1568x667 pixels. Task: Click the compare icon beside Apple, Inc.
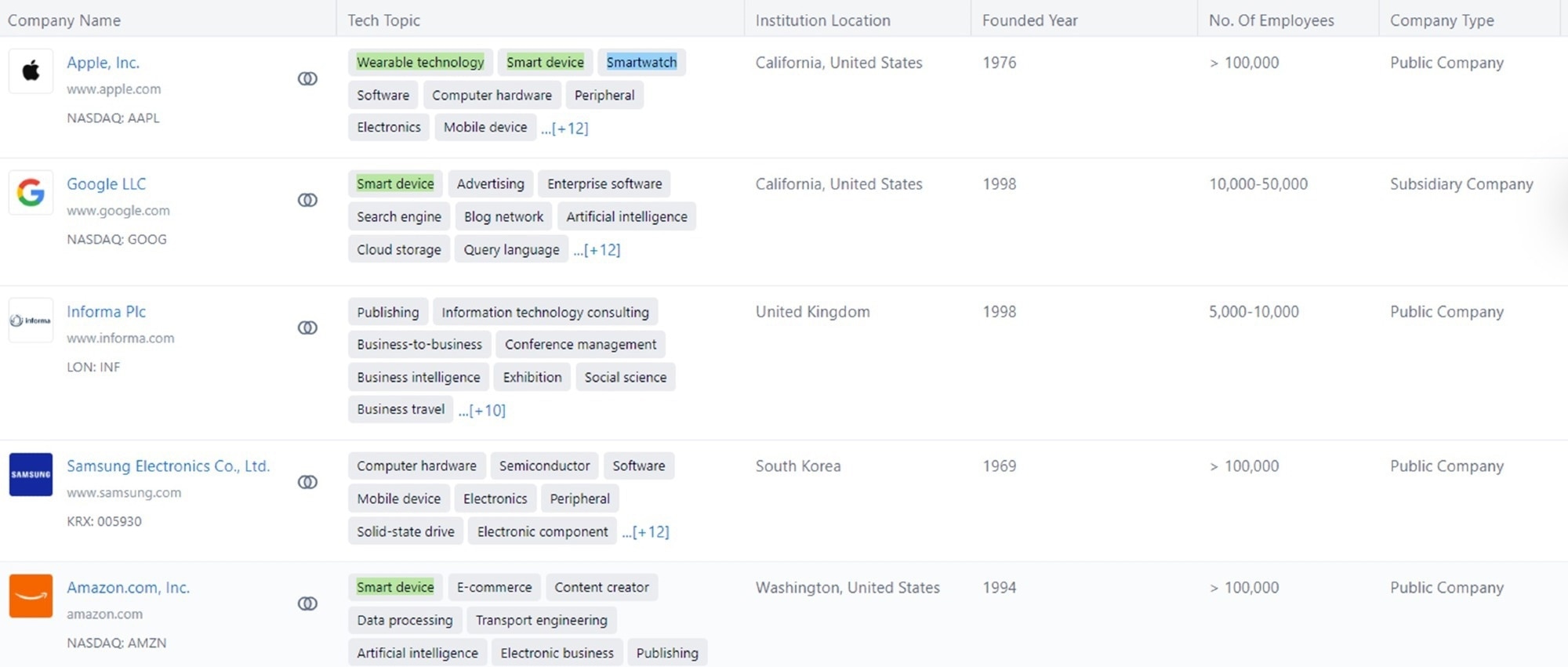click(307, 78)
